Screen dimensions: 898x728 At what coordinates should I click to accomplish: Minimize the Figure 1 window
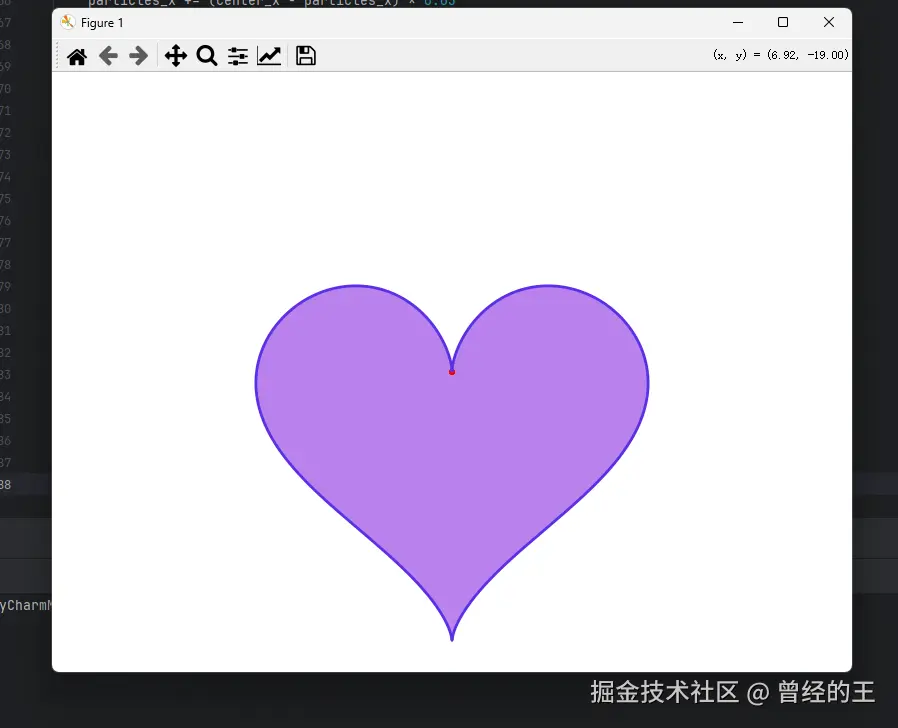738,22
